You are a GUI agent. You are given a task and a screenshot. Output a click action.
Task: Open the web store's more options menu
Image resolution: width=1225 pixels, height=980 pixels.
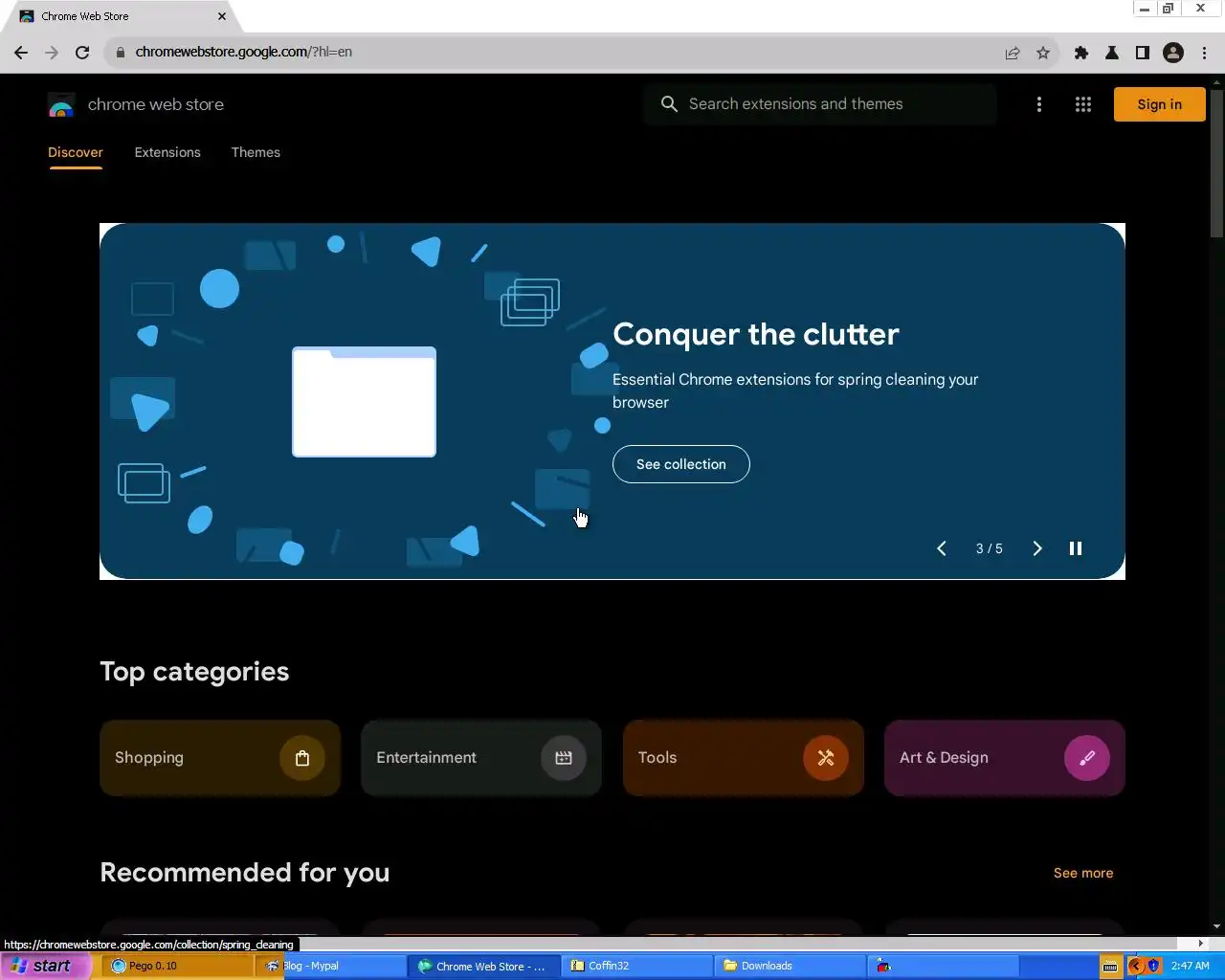pos(1039,104)
